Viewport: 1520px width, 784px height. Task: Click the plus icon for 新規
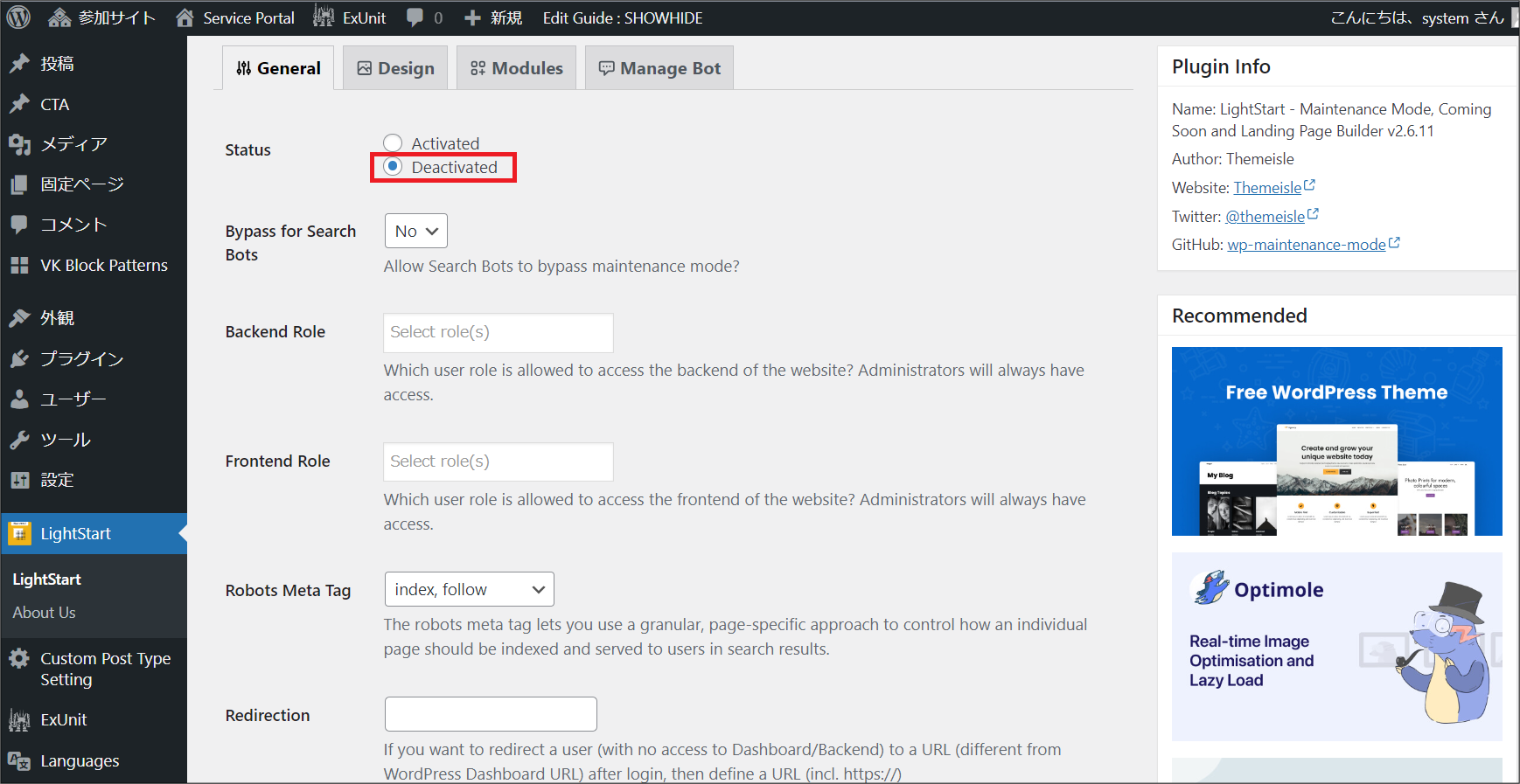point(472,18)
